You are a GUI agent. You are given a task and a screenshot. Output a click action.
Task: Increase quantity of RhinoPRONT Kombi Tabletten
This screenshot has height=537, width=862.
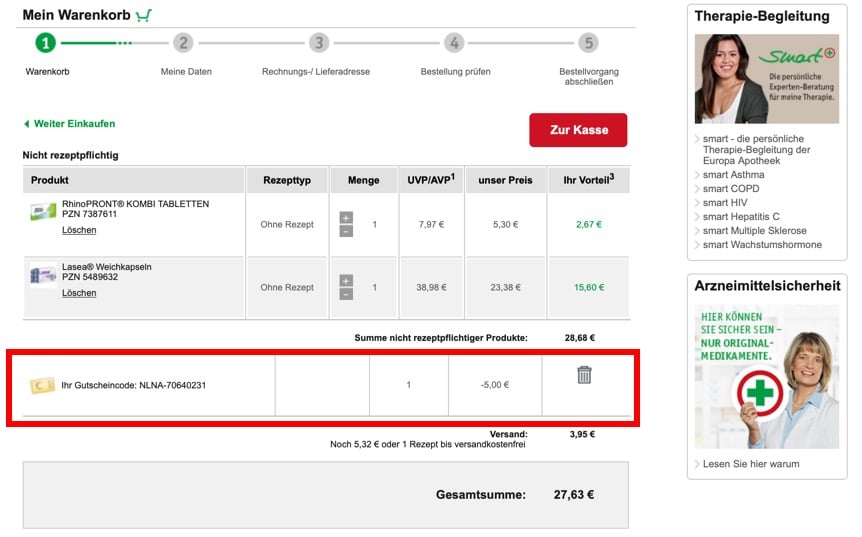tap(346, 218)
